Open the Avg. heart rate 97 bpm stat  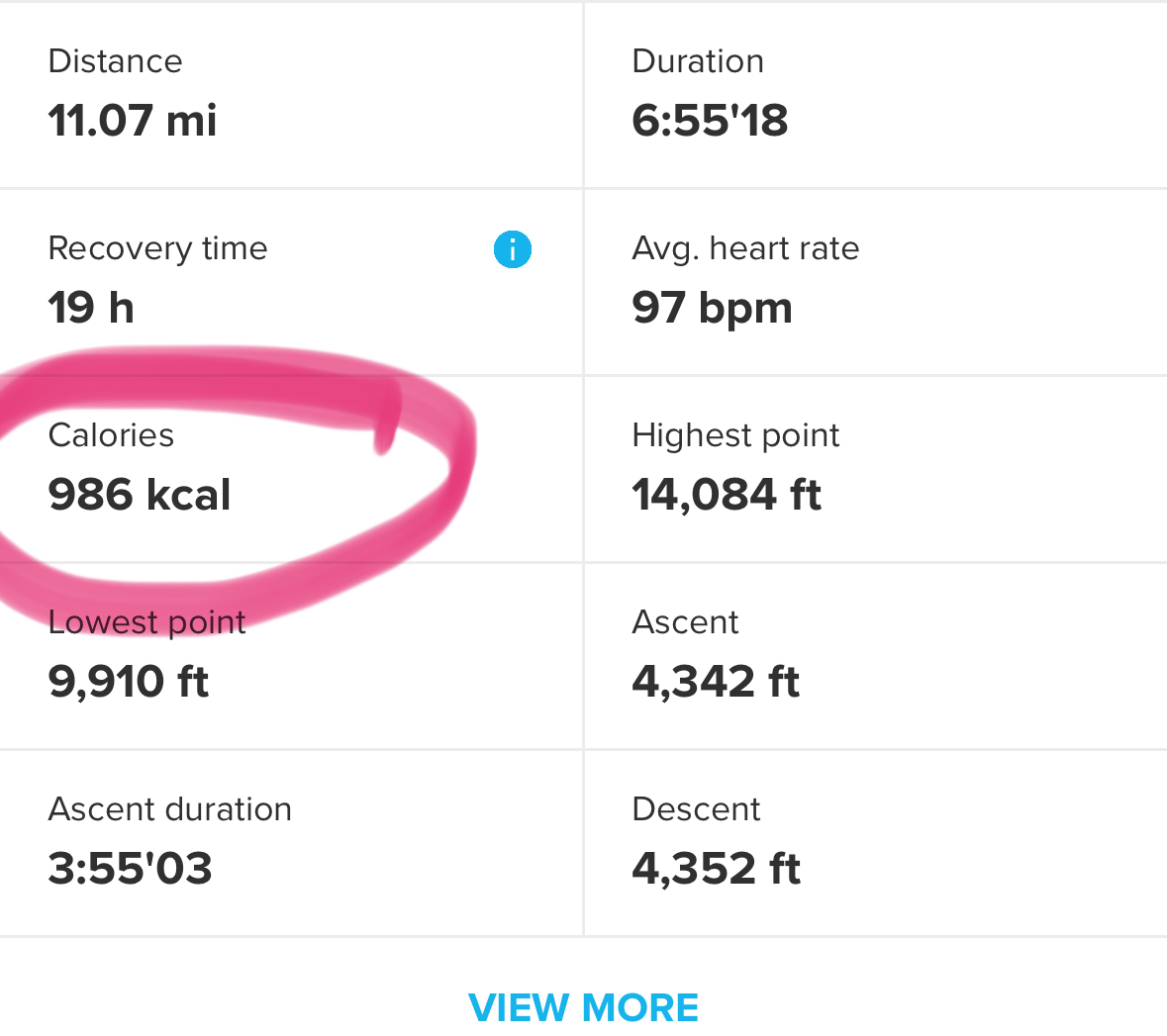pyautogui.click(x=876, y=282)
